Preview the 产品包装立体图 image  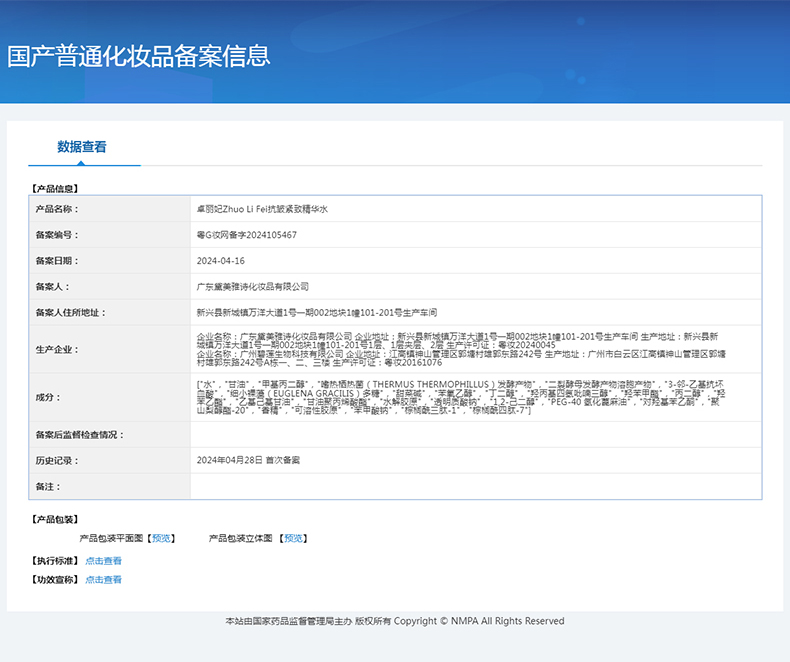293,538
